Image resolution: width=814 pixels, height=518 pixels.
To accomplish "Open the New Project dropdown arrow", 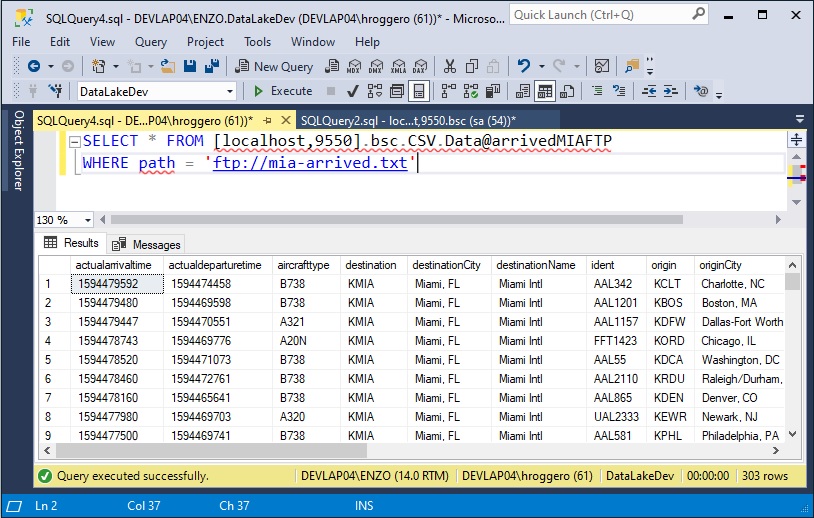I will (x=115, y=66).
